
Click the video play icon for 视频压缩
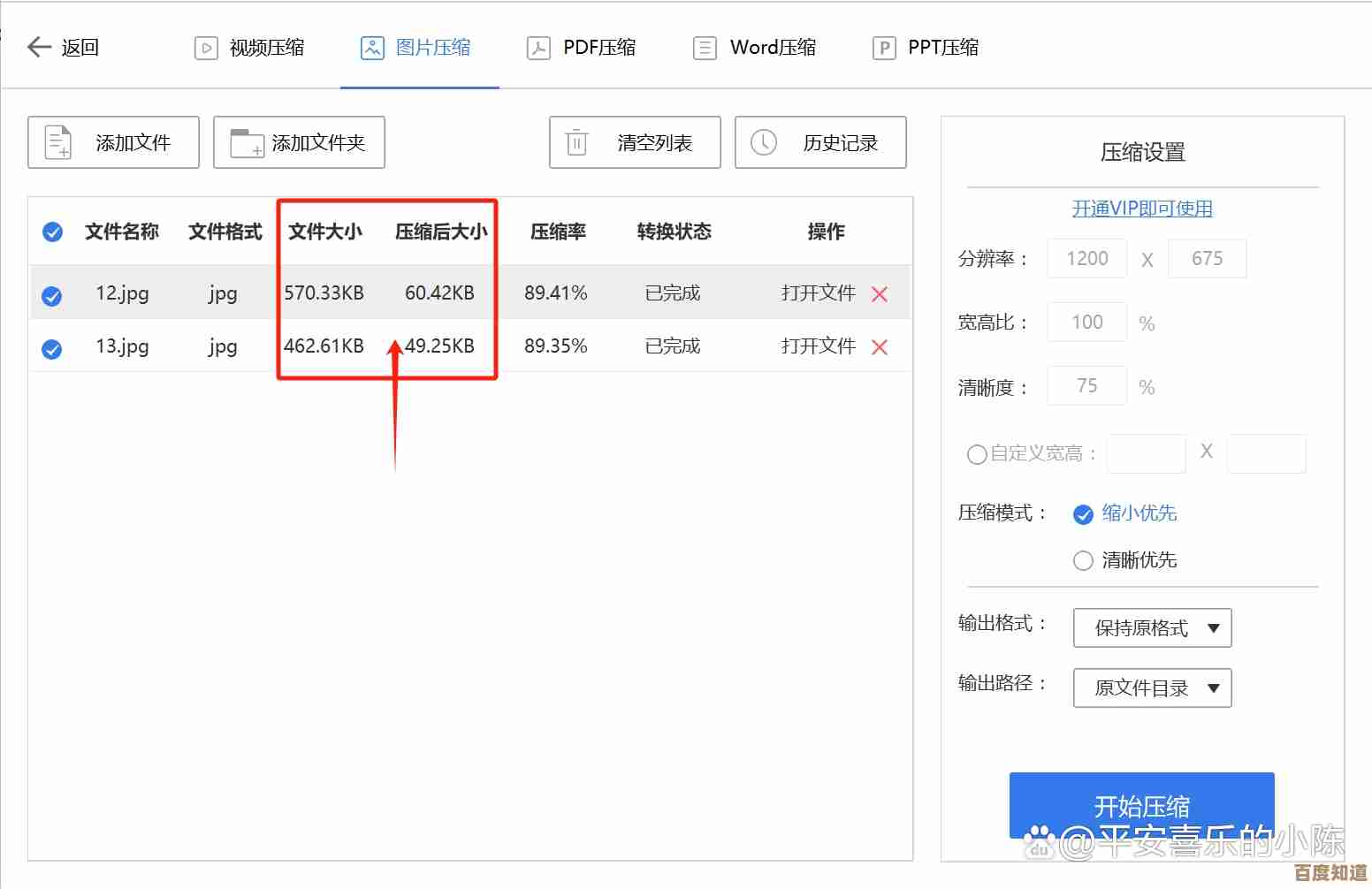(206, 48)
